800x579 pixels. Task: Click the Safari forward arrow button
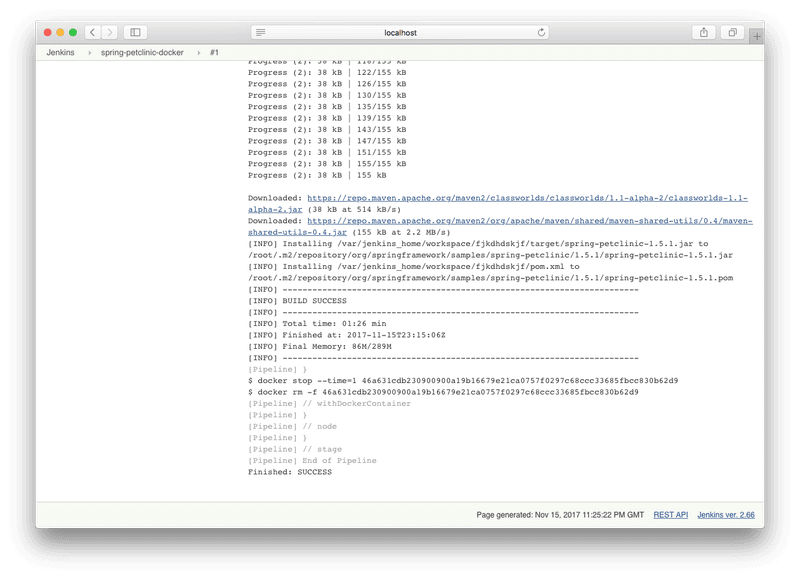click(110, 32)
